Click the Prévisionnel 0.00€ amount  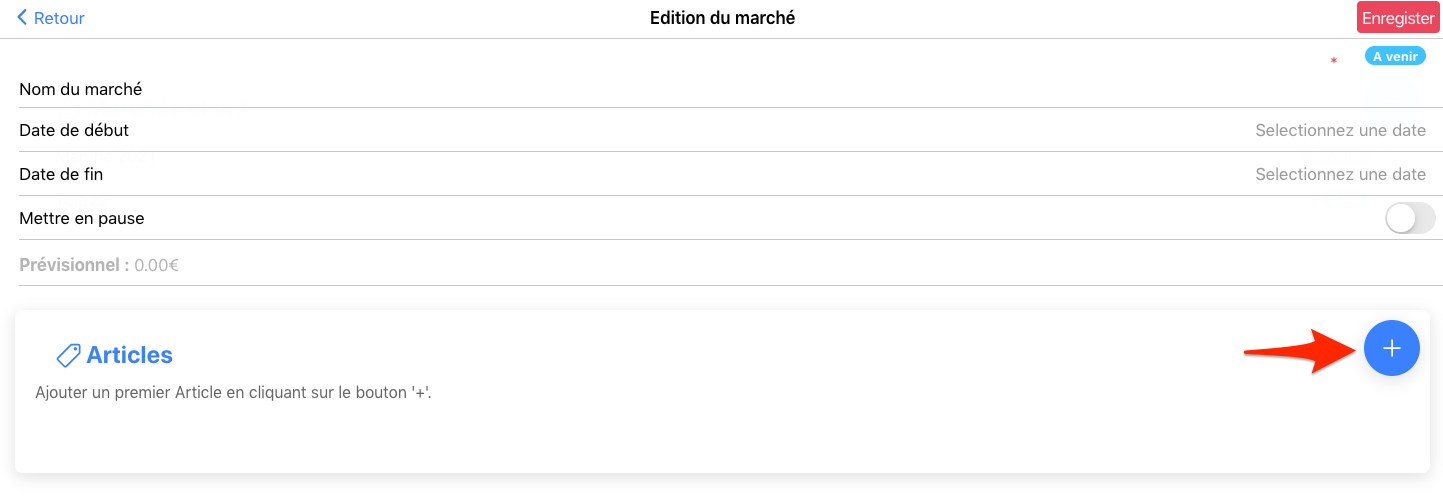pyautogui.click(x=156, y=265)
